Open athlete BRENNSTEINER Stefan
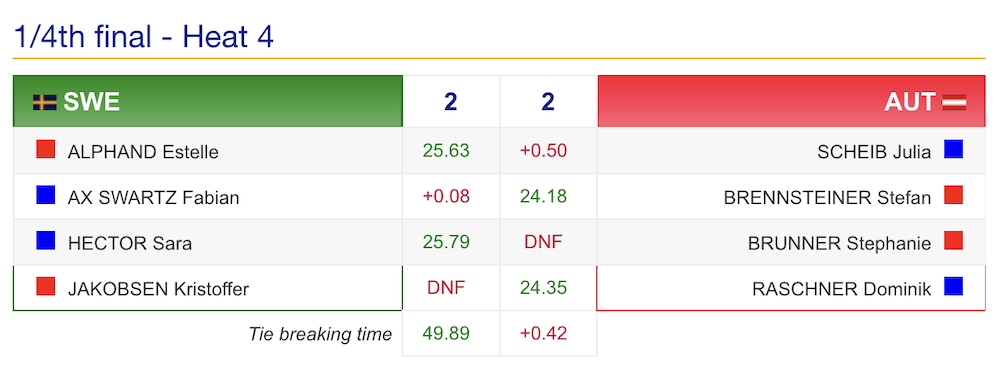 point(827,198)
